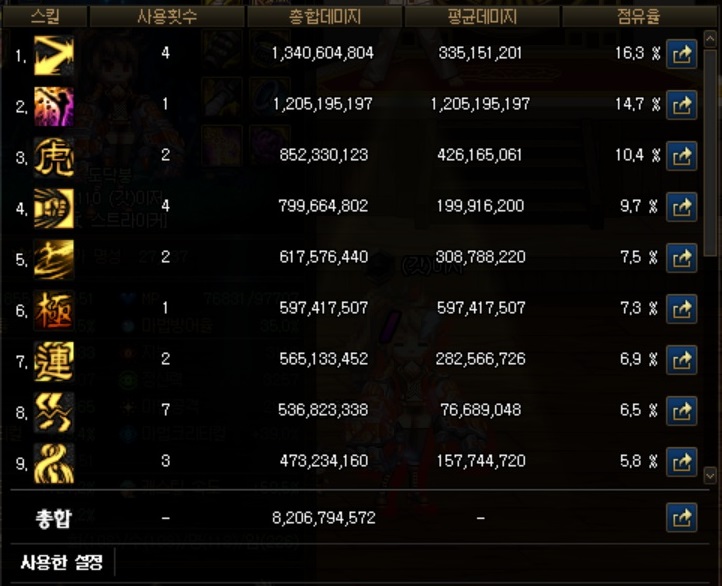The image size is (722, 586).
Task: Share the 1,340,604,804 damage row
Action: [x=681, y=54]
